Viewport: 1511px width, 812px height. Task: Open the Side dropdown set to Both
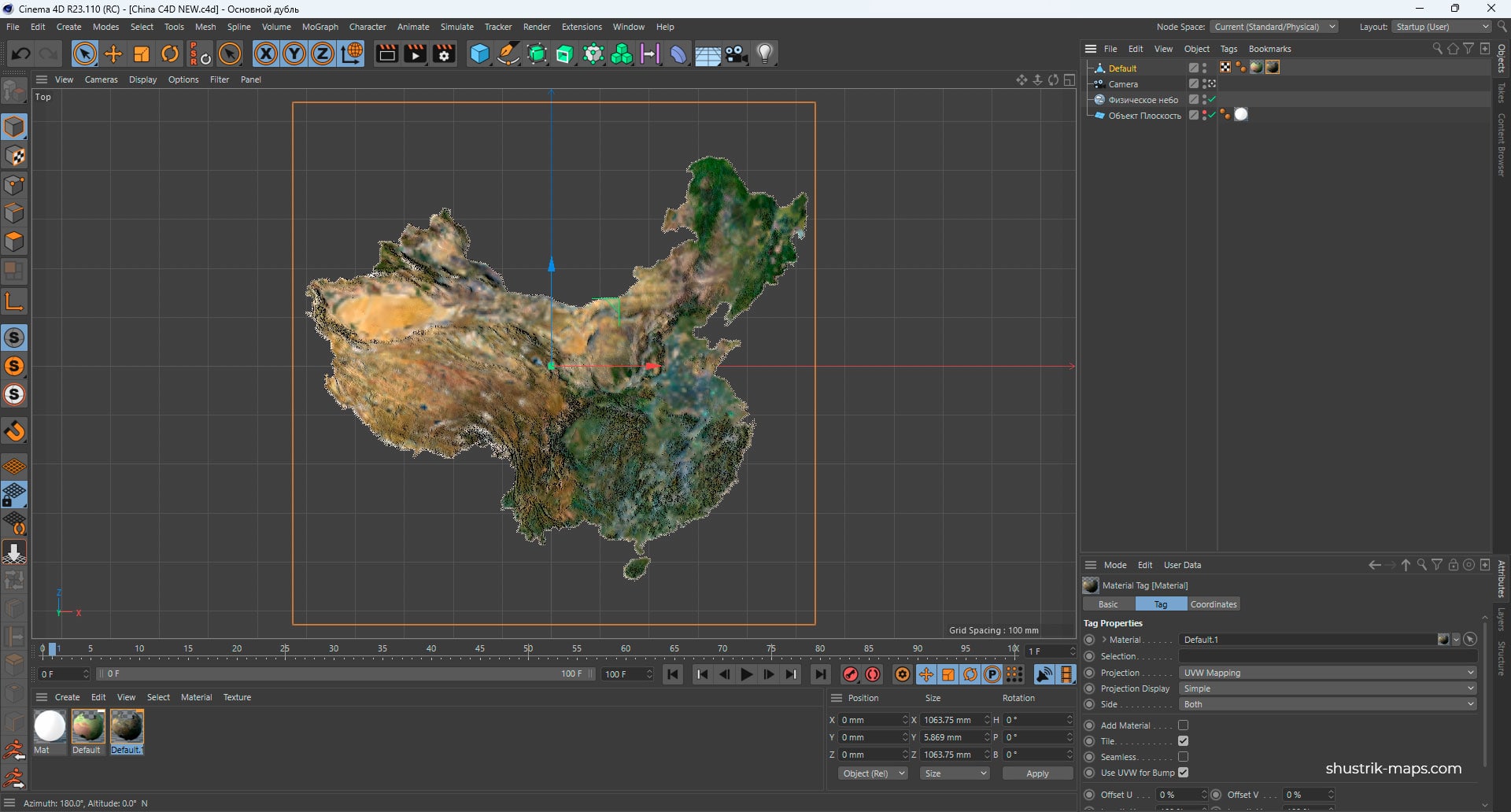coord(1328,704)
